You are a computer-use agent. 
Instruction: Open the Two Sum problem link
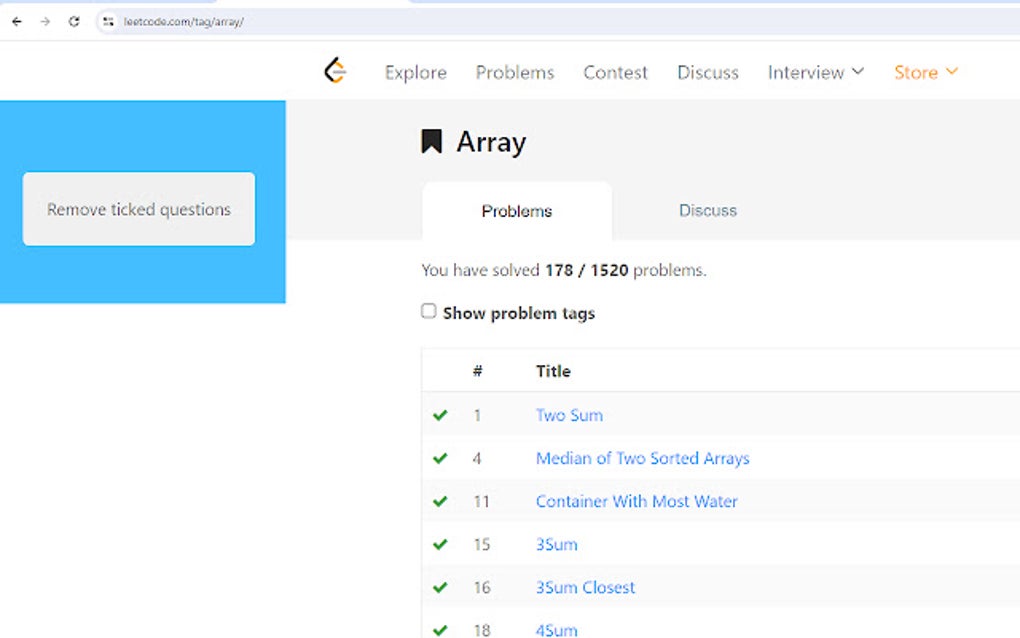(569, 415)
